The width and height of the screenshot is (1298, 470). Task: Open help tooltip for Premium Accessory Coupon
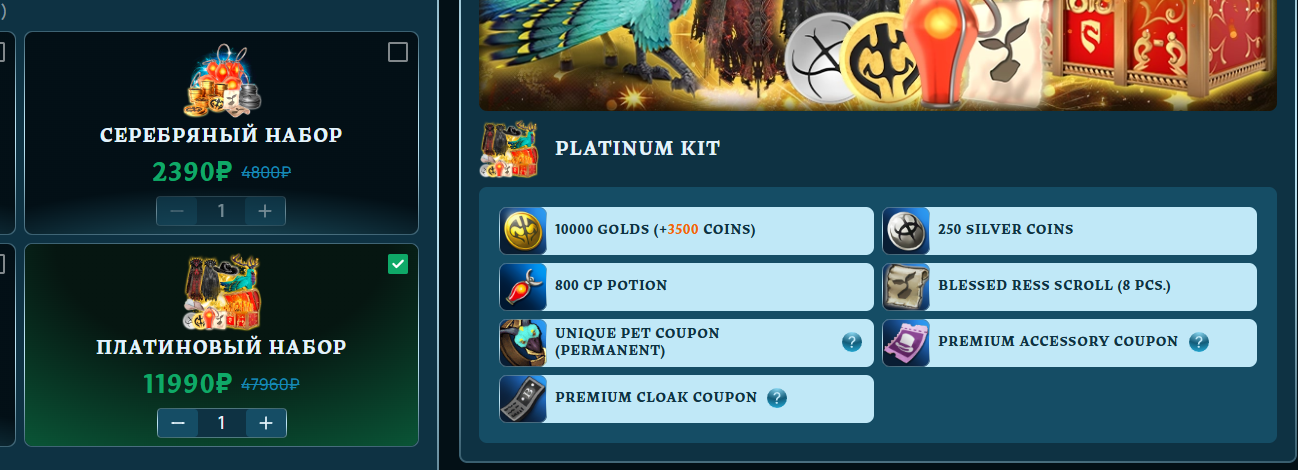click(1199, 342)
